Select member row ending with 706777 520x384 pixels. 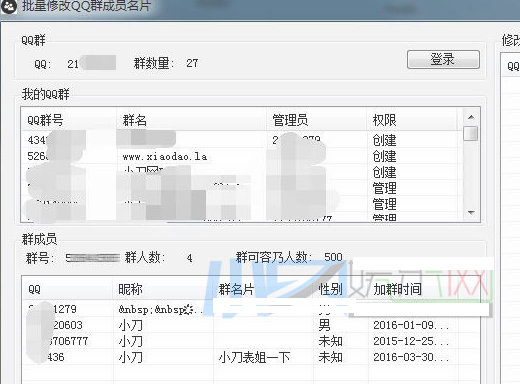(x=251, y=341)
